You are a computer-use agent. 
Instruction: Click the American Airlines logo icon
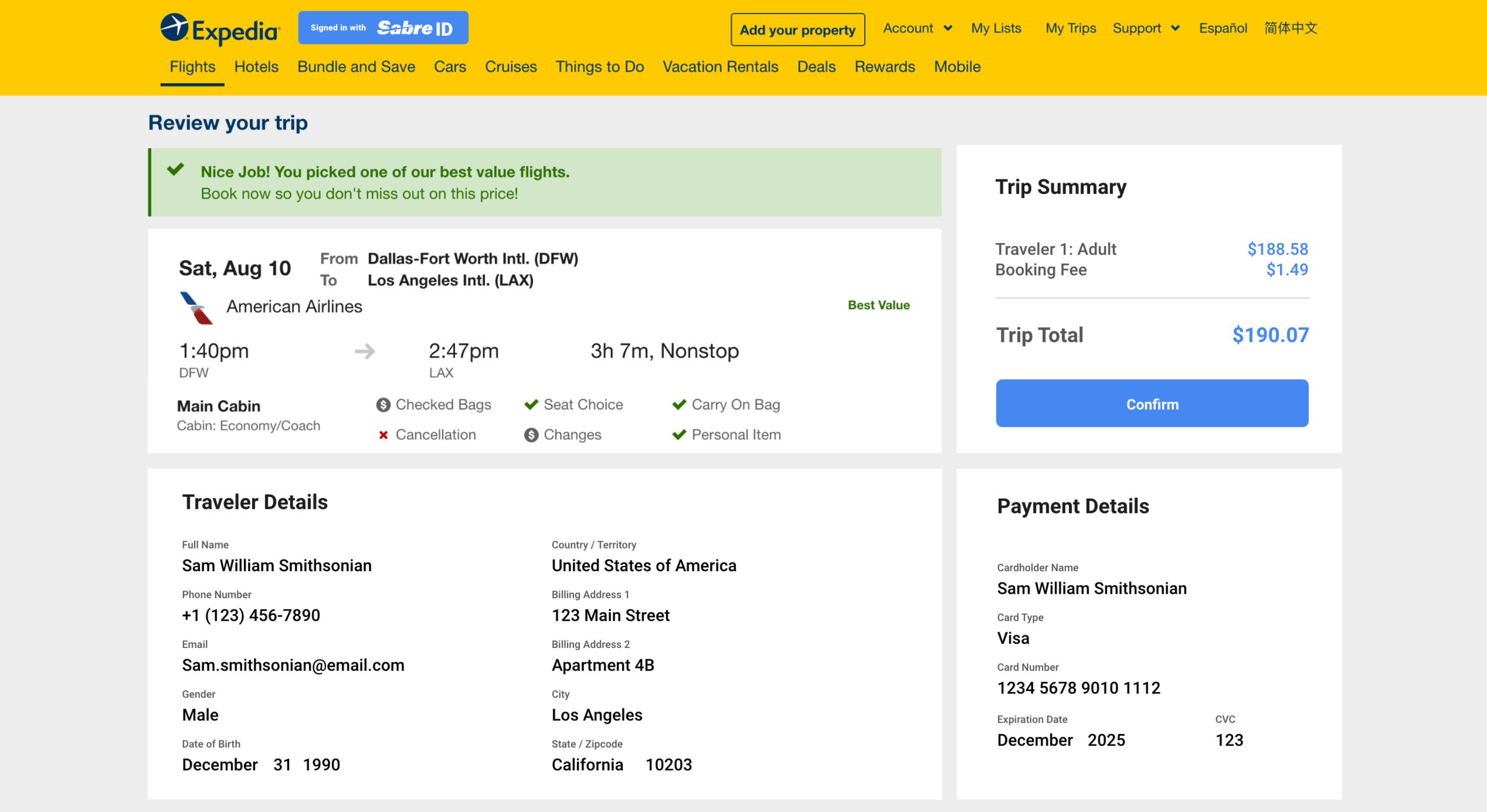[196, 308]
